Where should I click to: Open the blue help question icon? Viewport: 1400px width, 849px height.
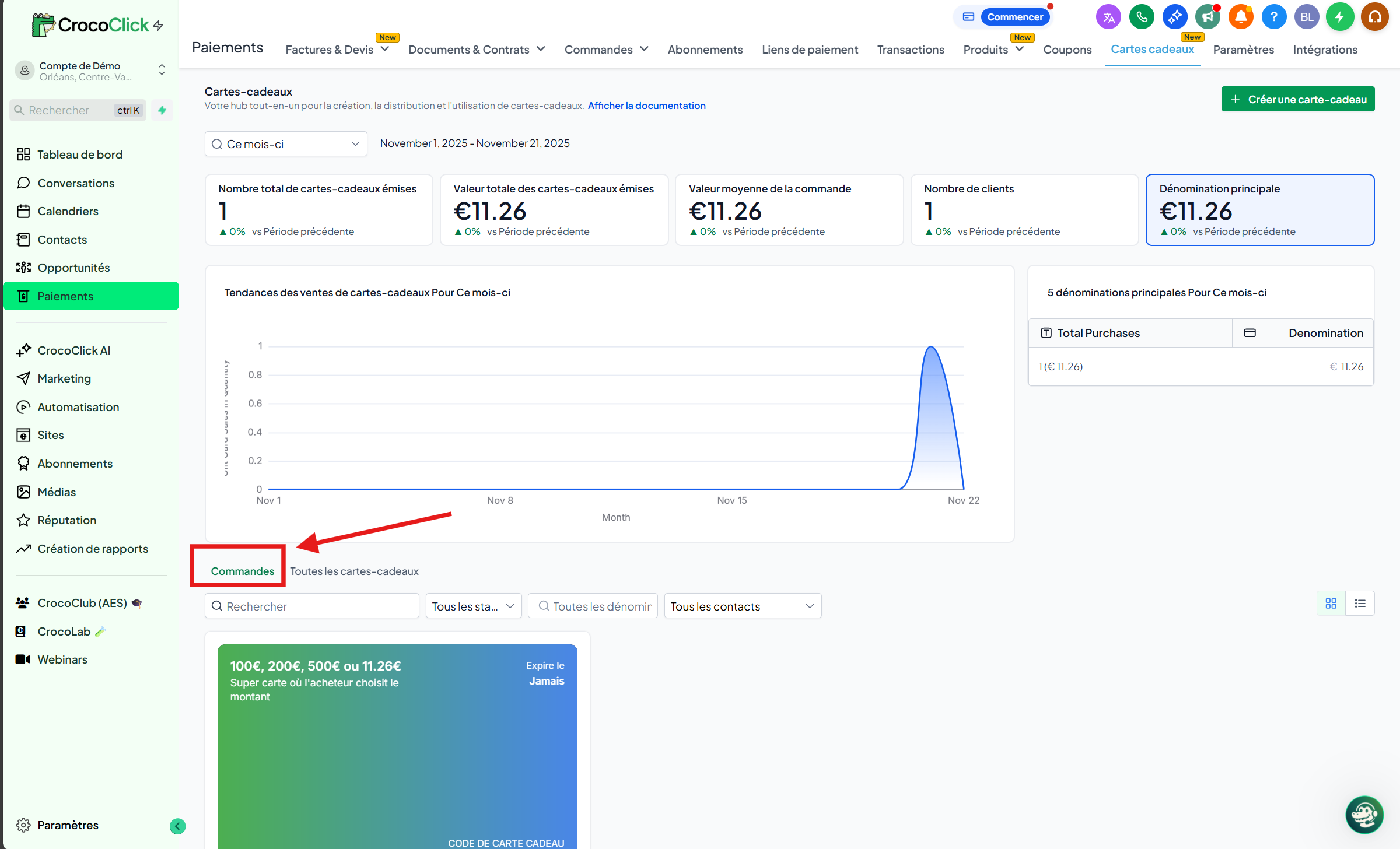pos(1274,17)
